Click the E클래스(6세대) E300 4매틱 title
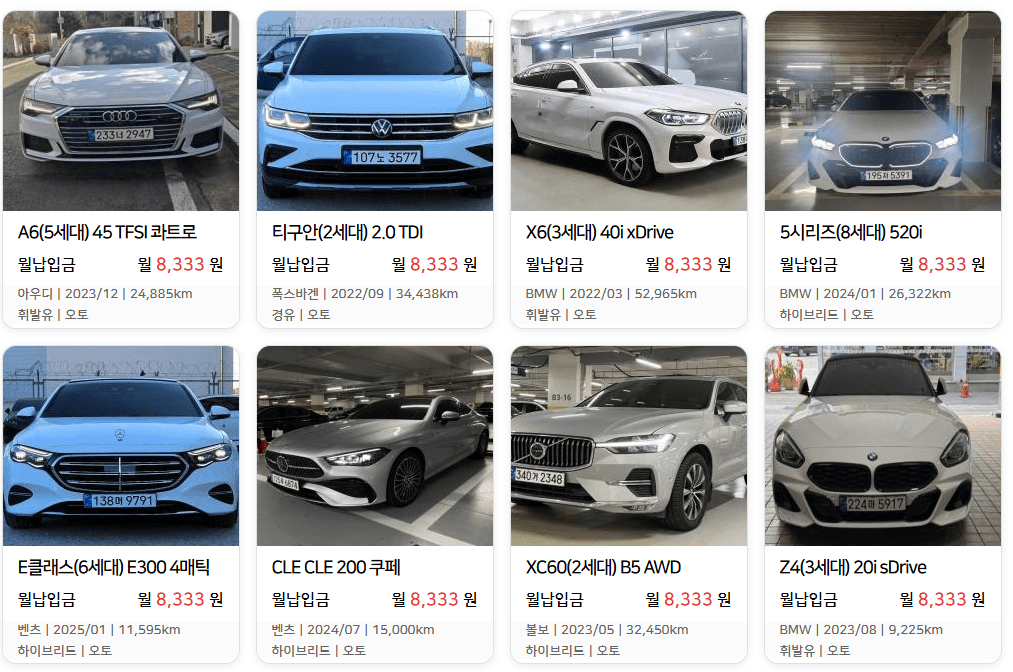The height and width of the screenshot is (672, 1013). click(114, 567)
